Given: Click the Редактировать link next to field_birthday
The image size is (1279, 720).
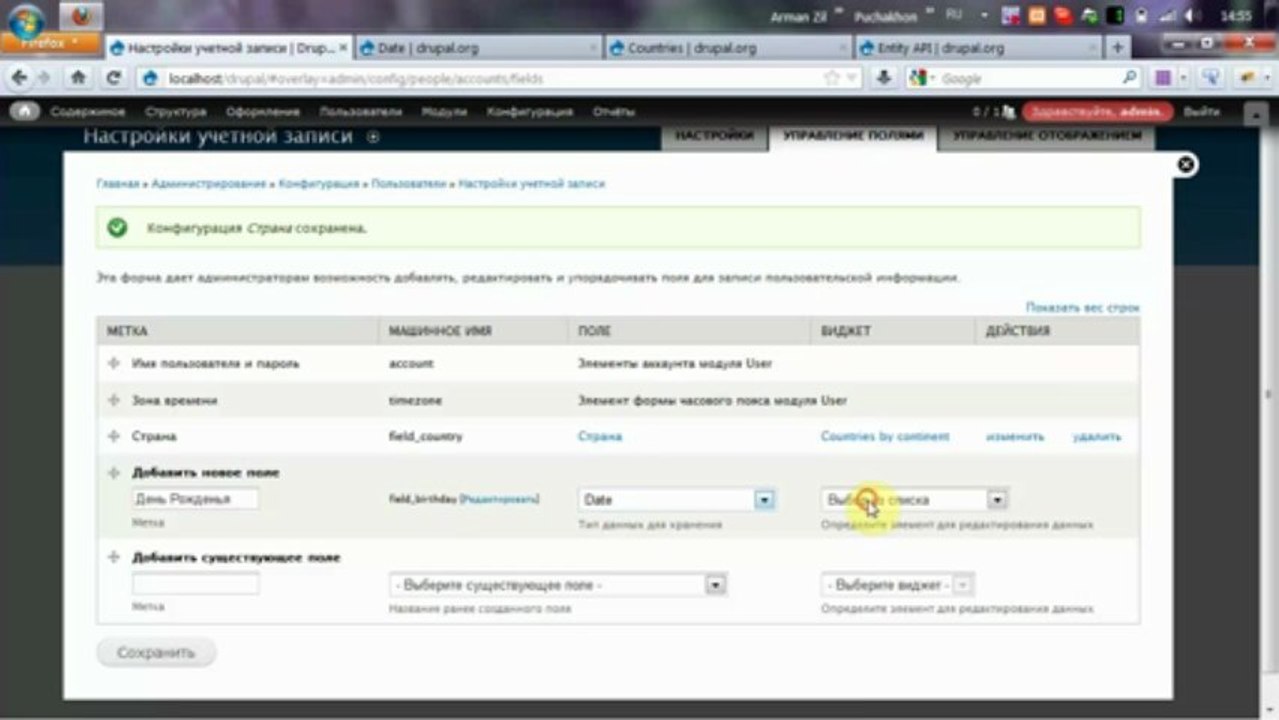Looking at the screenshot, I should (x=498, y=498).
